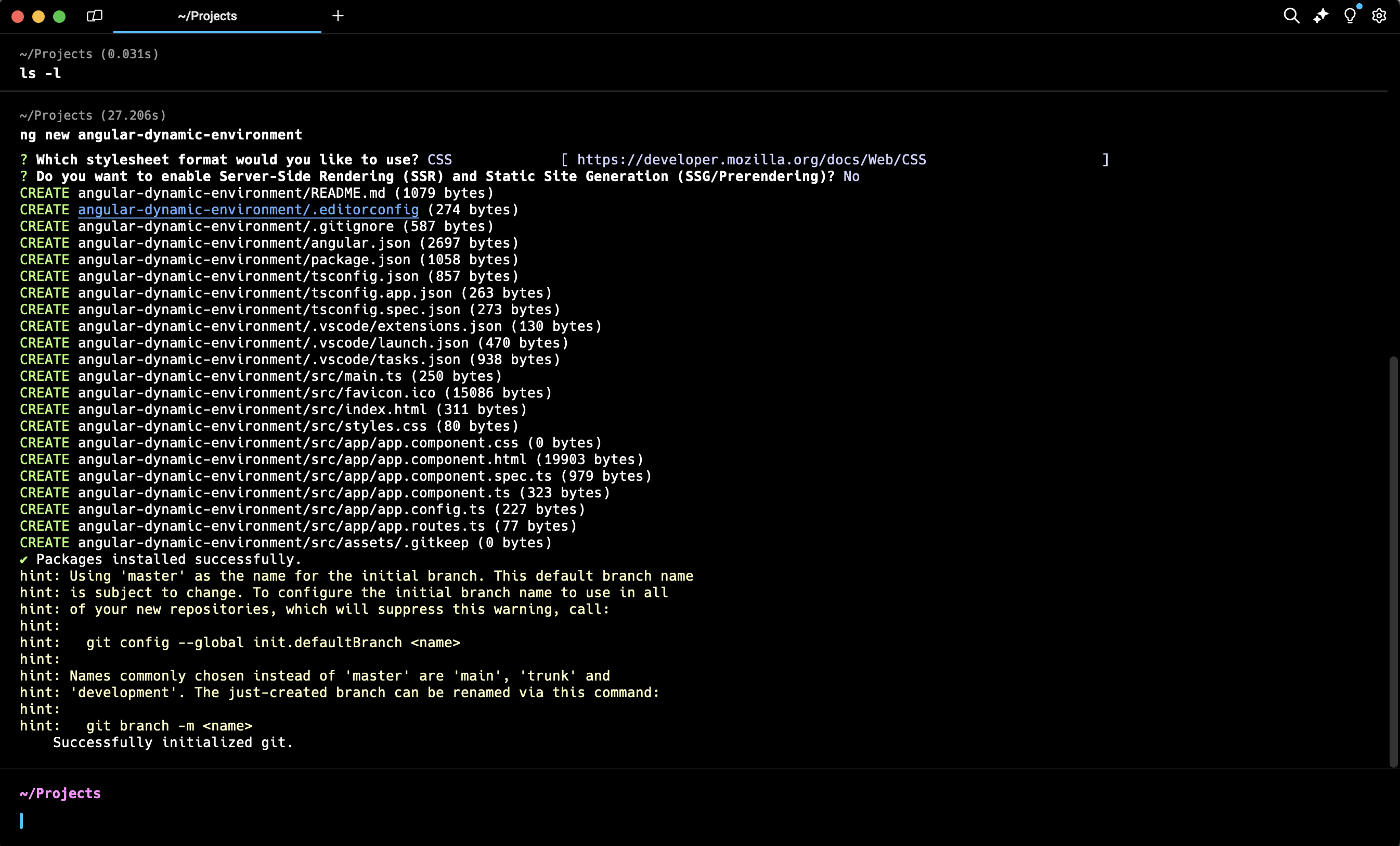Screen dimensions: 1400x846
Task: Click the .gitignore (587 bytes) line
Action: click(257, 226)
